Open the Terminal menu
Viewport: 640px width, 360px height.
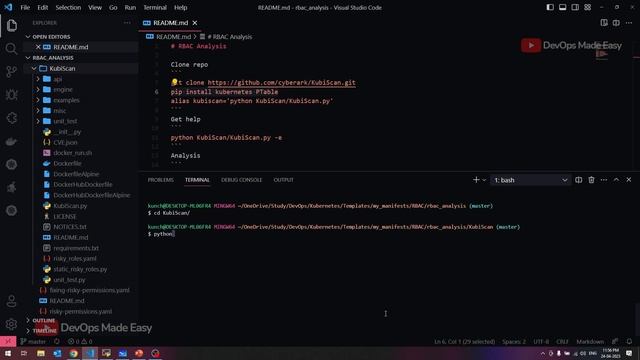point(155,7)
